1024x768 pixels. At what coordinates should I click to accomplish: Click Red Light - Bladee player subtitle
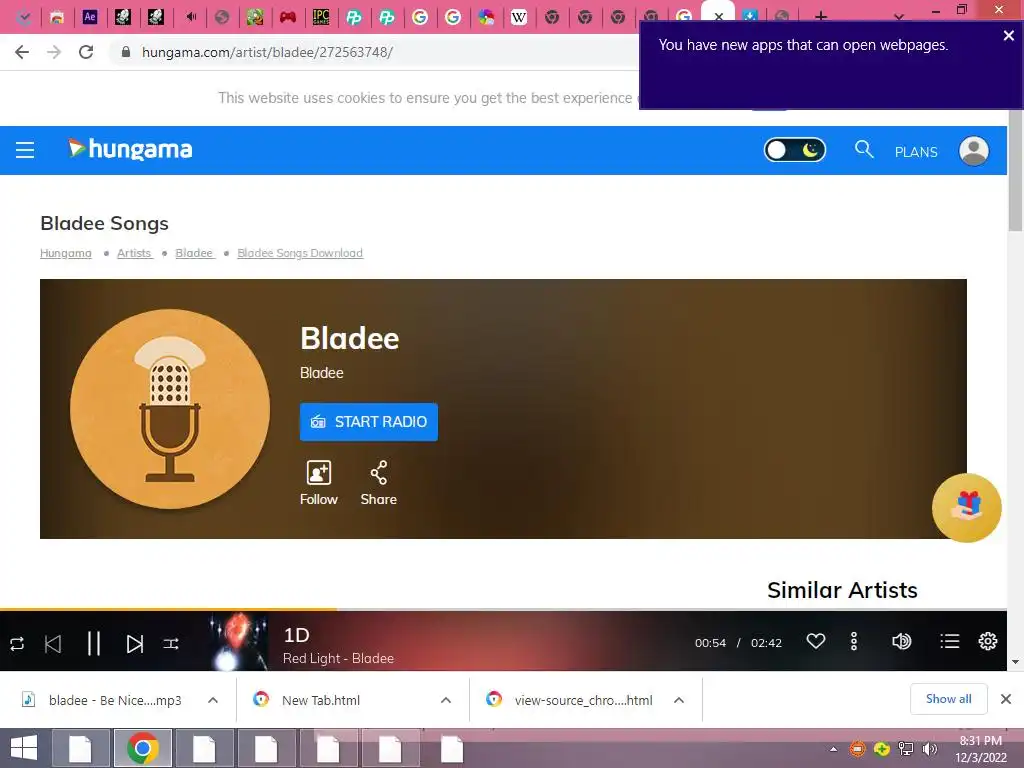(x=338, y=658)
